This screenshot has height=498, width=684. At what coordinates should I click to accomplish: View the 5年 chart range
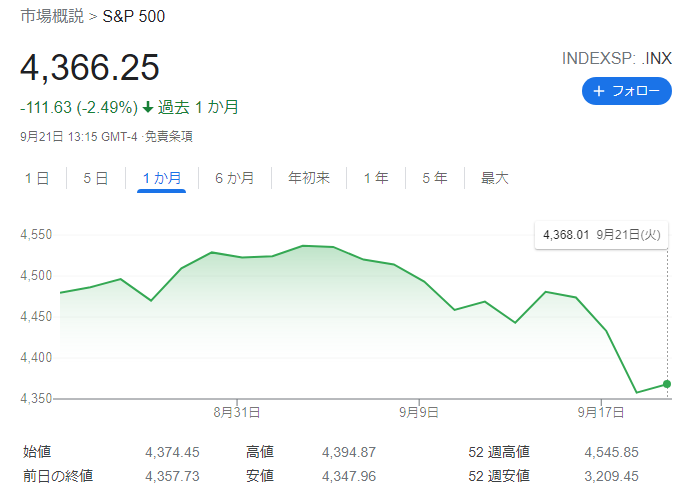(435, 178)
